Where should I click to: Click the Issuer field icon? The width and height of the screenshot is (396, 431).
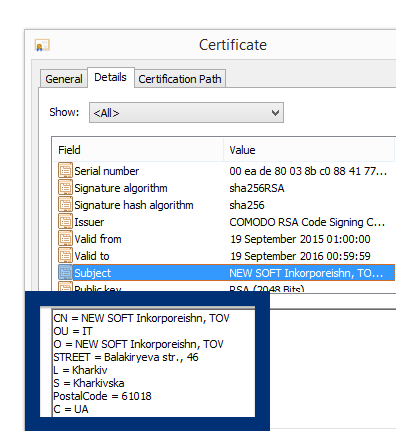coord(65,222)
